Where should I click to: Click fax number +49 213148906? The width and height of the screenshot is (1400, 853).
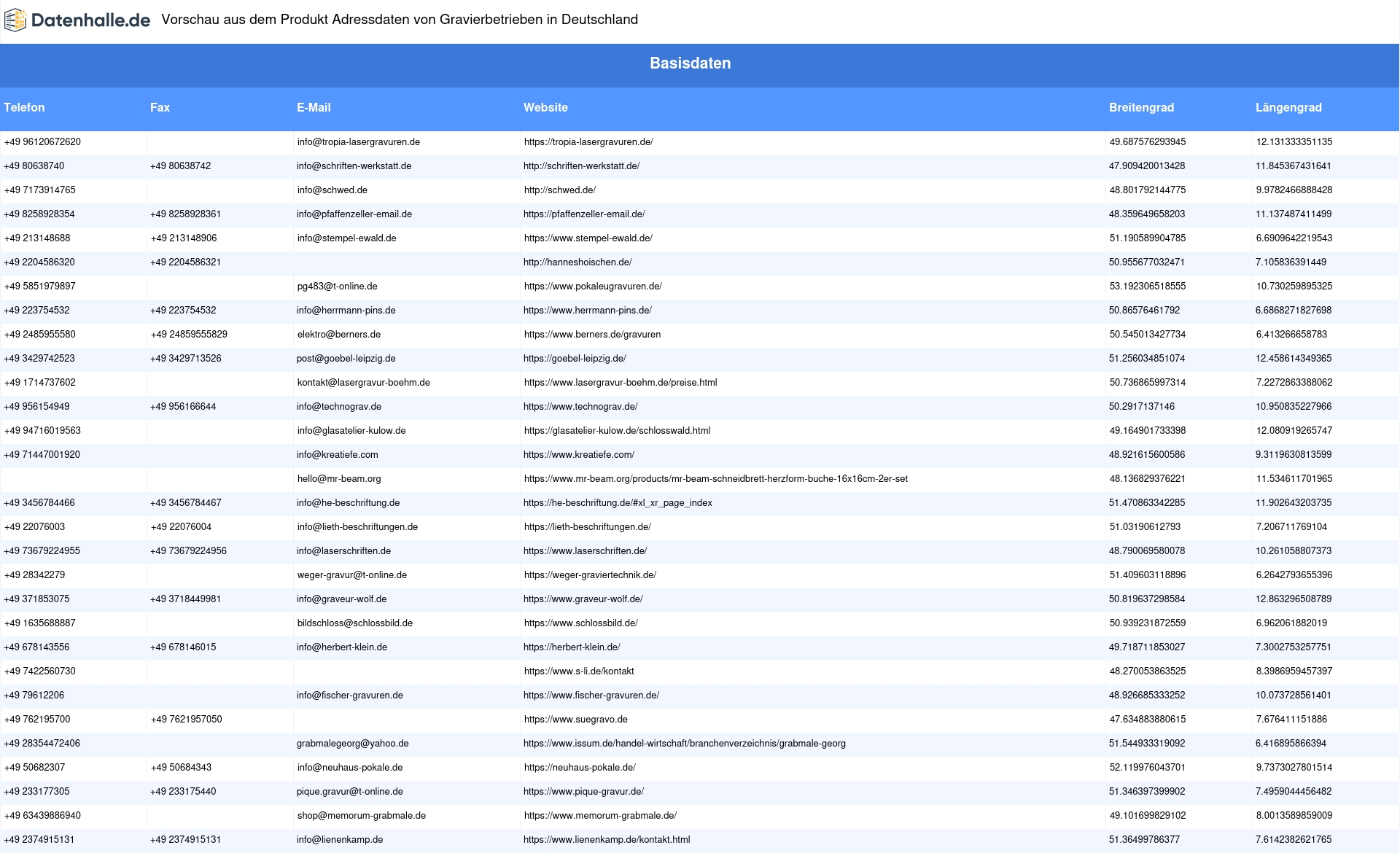click(x=184, y=238)
